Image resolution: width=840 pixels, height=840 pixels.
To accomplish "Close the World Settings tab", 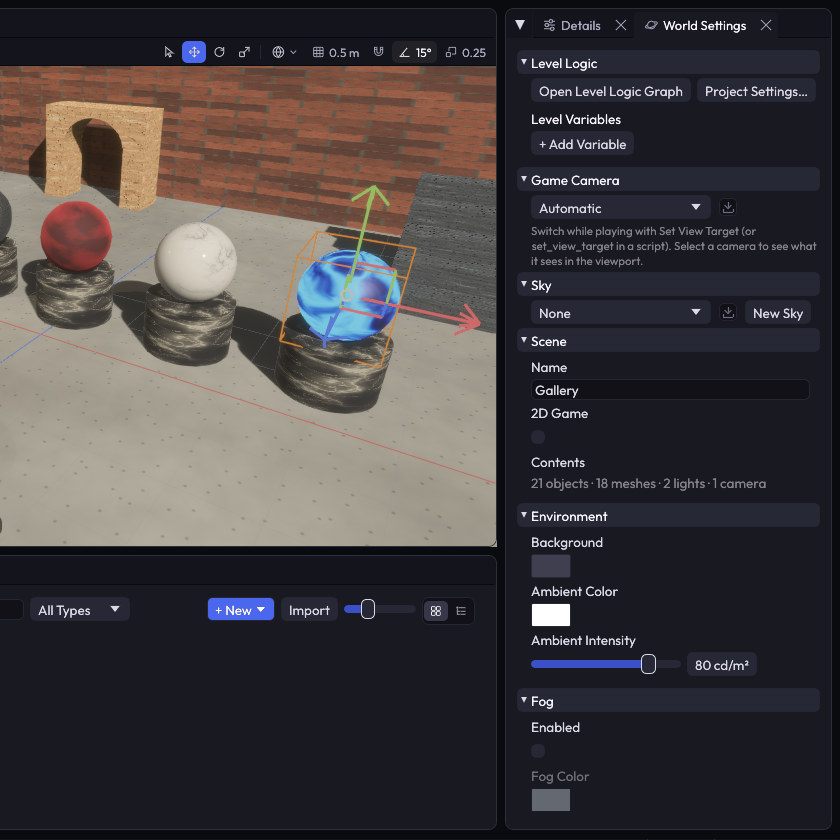I will (766, 25).
